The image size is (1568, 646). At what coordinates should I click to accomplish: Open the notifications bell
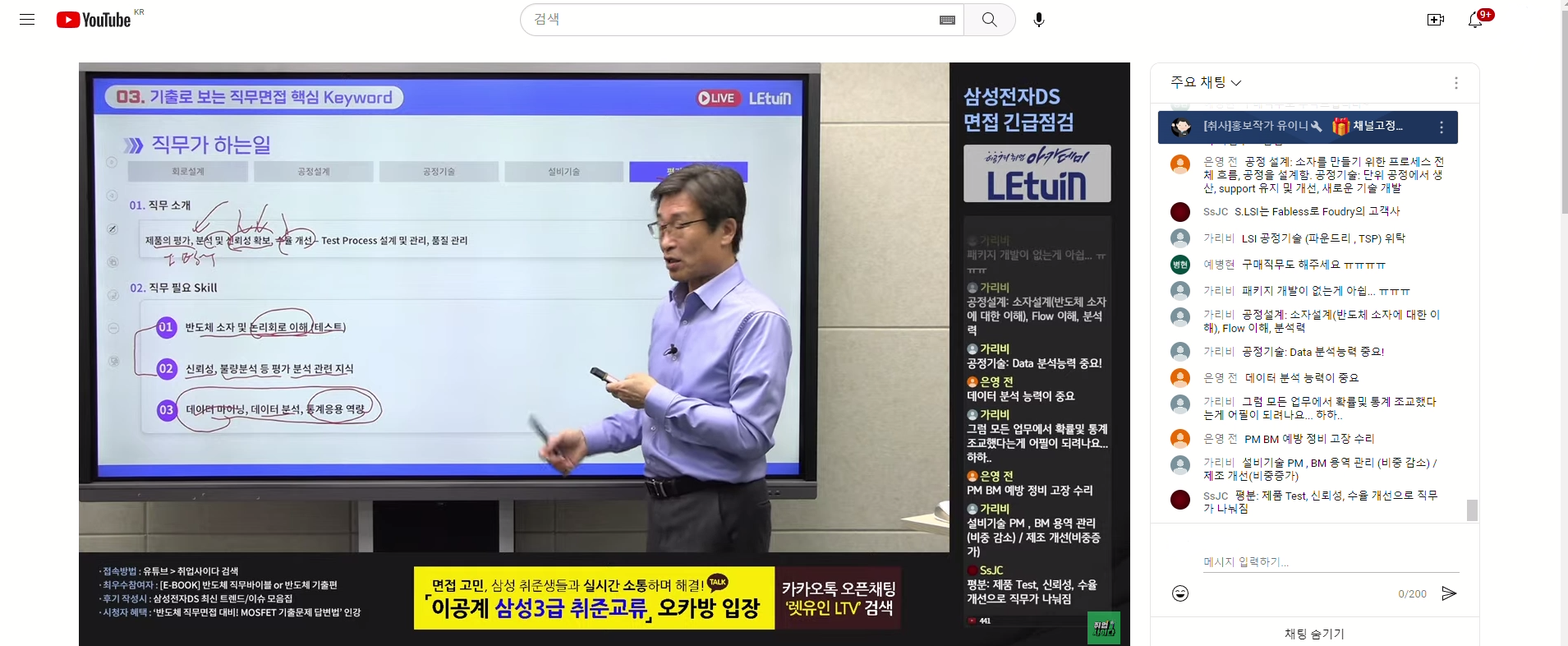click(x=1476, y=20)
